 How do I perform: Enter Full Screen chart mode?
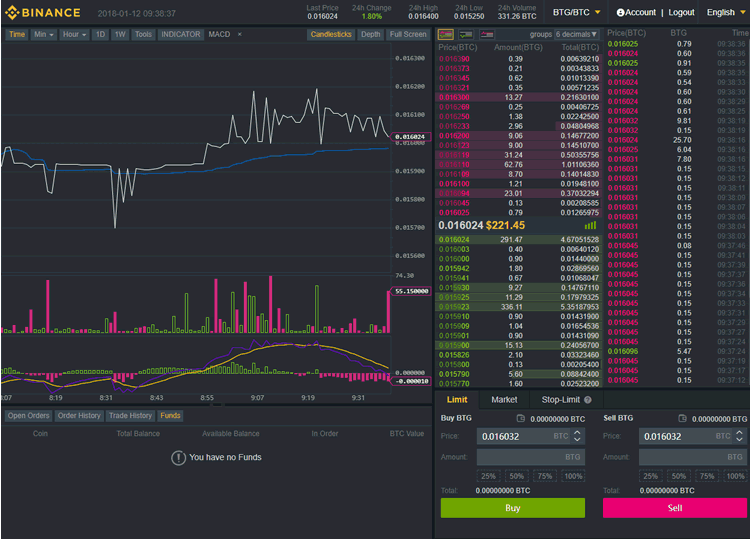[x=408, y=34]
